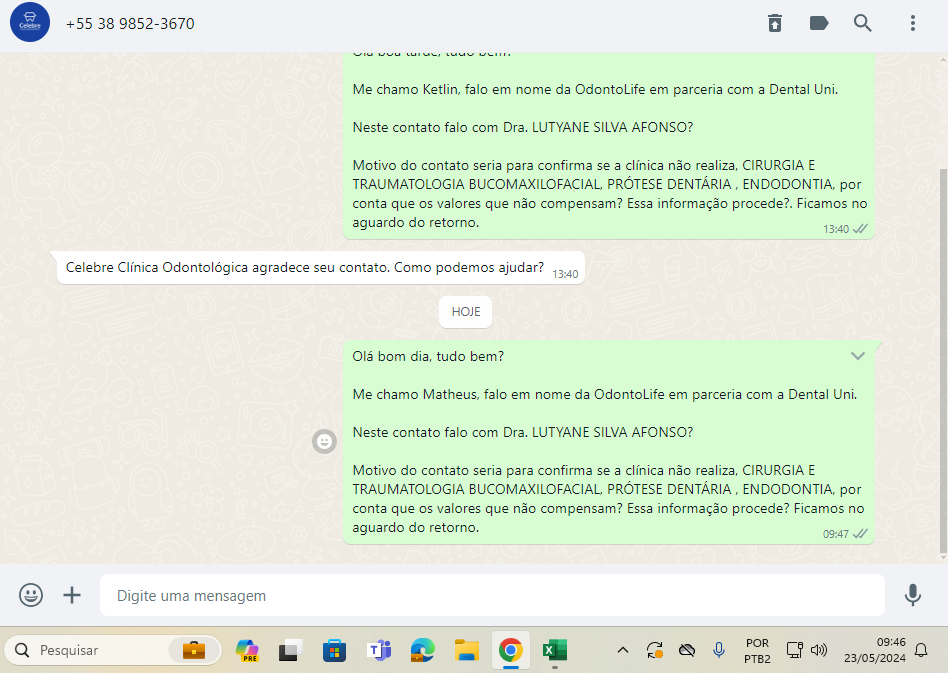Expand message options chevron on Matheus message
Viewport: 948px width, 673px height.
[x=857, y=356]
